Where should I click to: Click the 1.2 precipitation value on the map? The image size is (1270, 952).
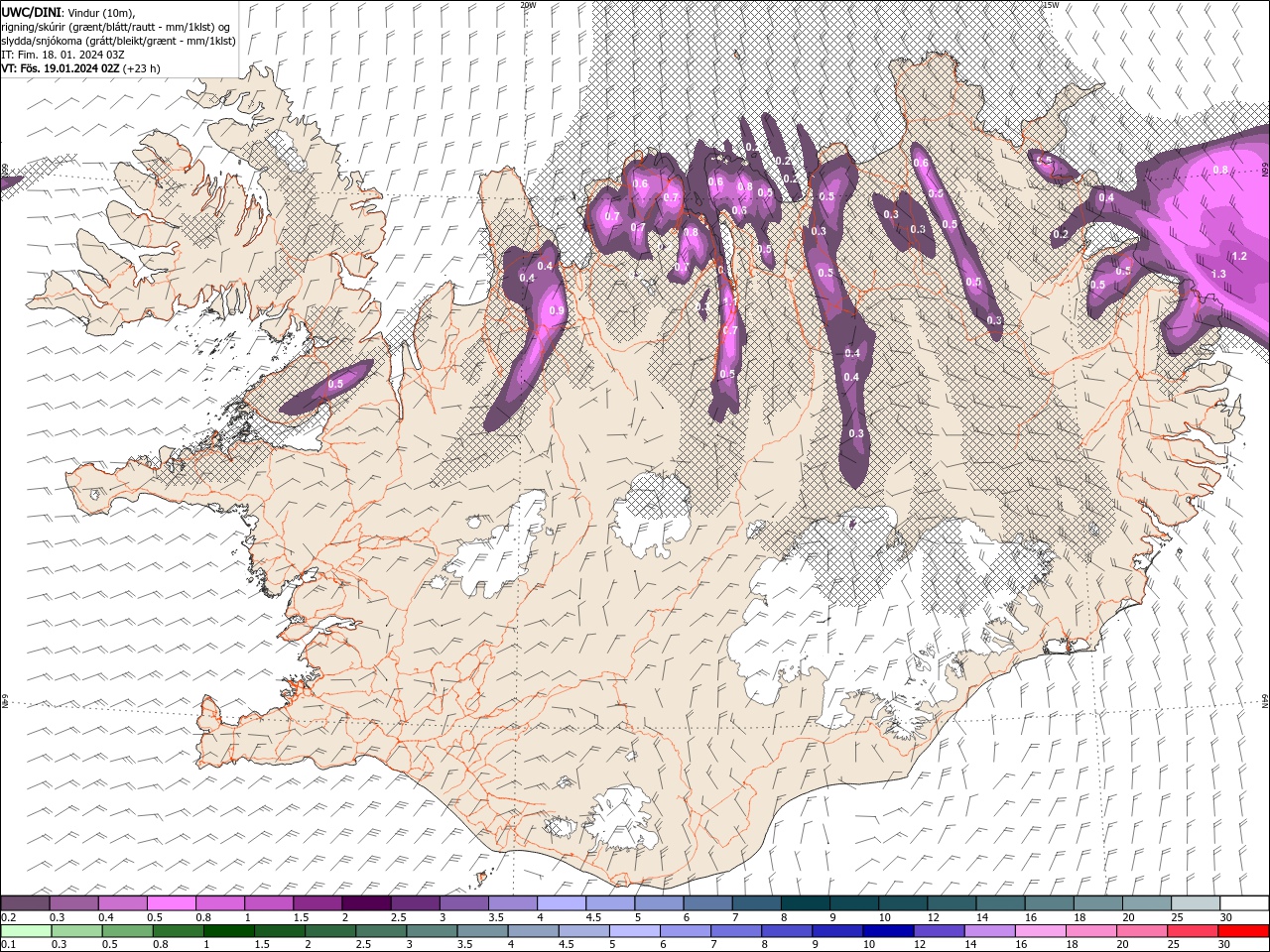pyautogui.click(x=1239, y=256)
